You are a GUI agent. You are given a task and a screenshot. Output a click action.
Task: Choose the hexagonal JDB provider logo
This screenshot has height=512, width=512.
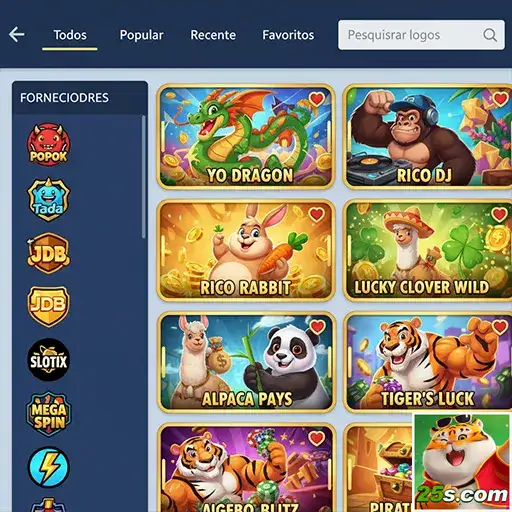(49, 253)
